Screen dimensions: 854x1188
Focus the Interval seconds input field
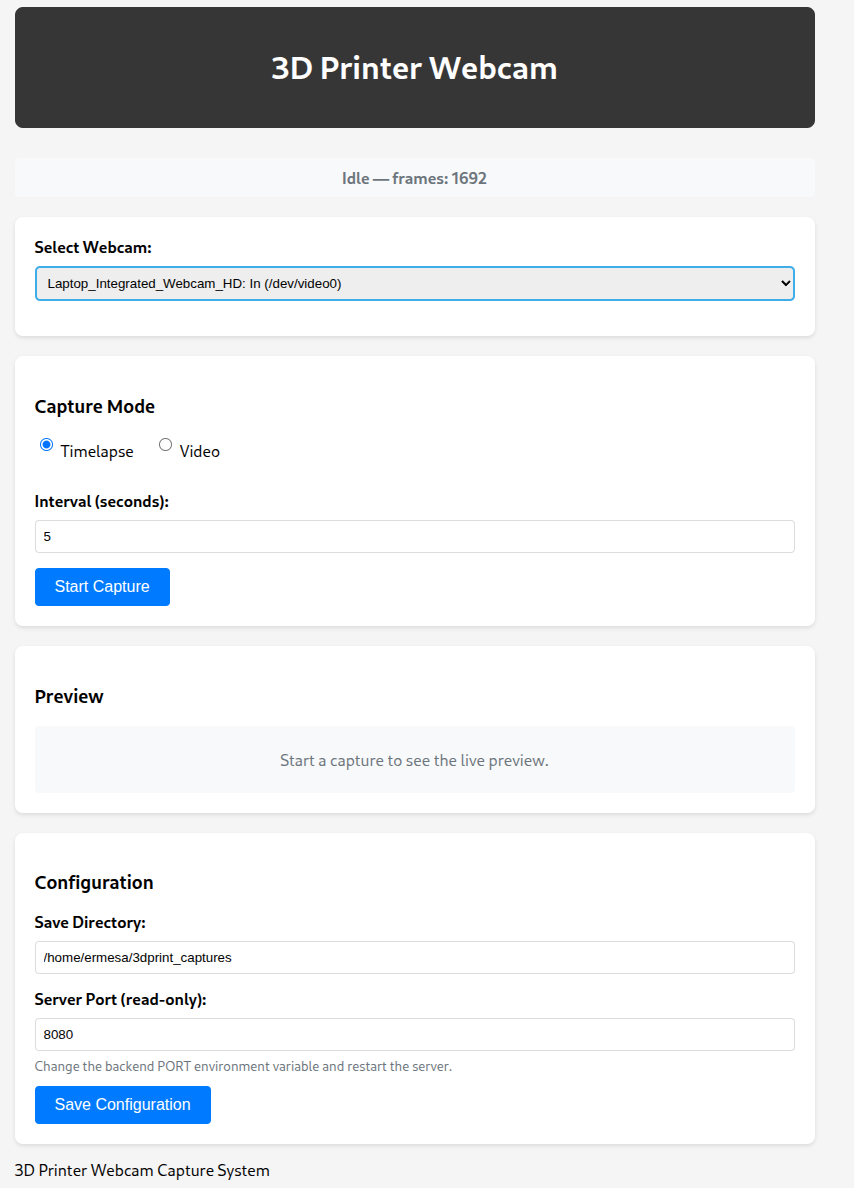414,536
